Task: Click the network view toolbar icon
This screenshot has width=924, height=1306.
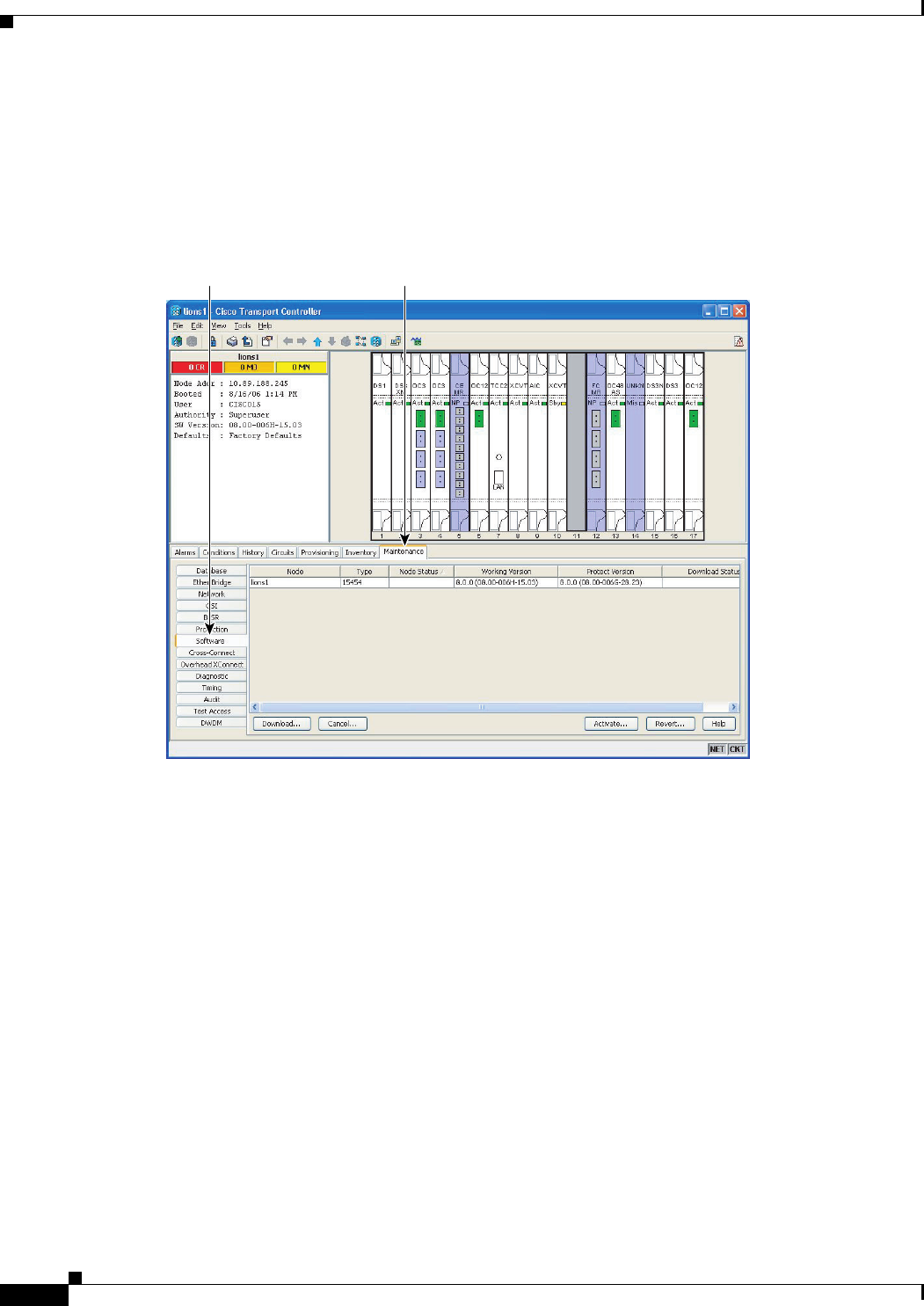Action: click(x=360, y=341)
